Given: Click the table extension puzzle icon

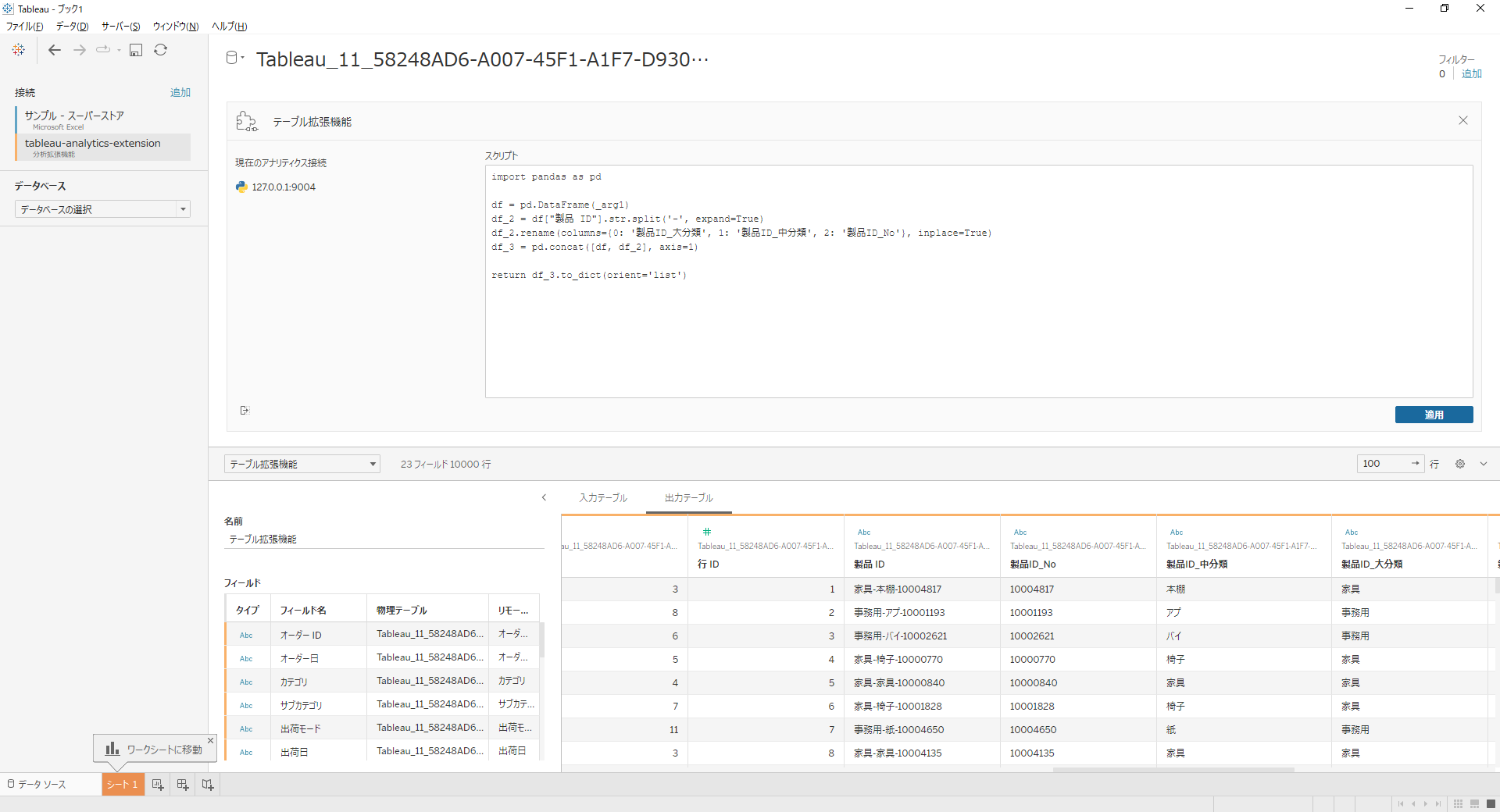Looking at the screenshot, I should click(x=247, y=121).
